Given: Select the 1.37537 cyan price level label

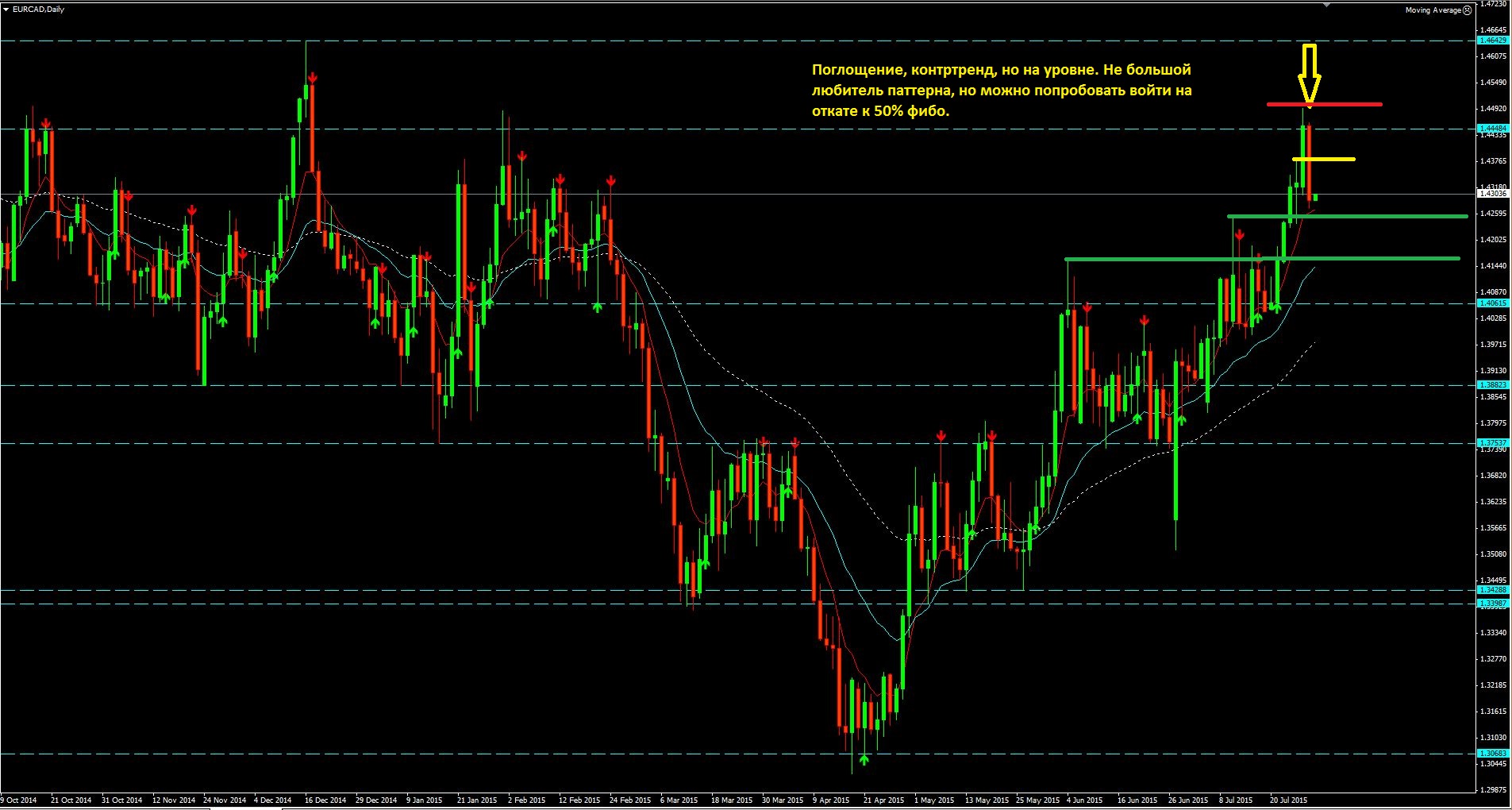Looking at the screenshot, I should pyautogui.click(x=1492, y=443).
